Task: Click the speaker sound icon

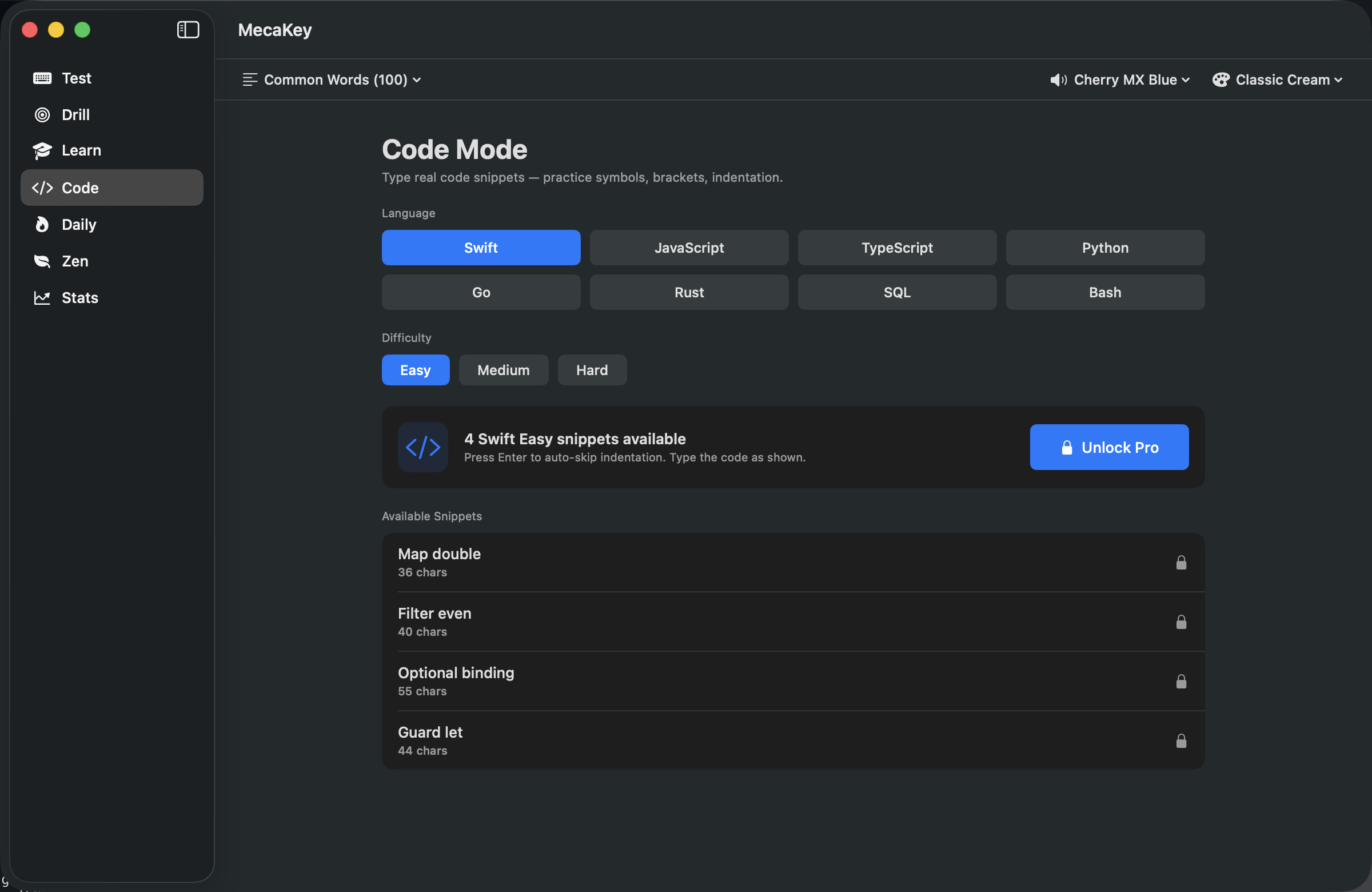Action: tap(1058, 79)
